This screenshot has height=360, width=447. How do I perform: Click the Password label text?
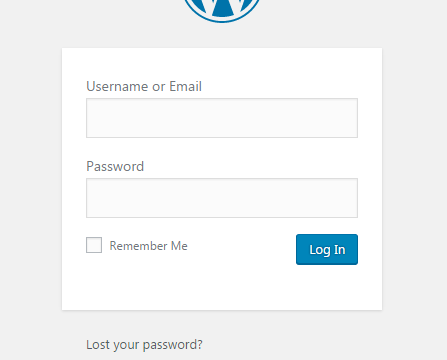(115, 166)
